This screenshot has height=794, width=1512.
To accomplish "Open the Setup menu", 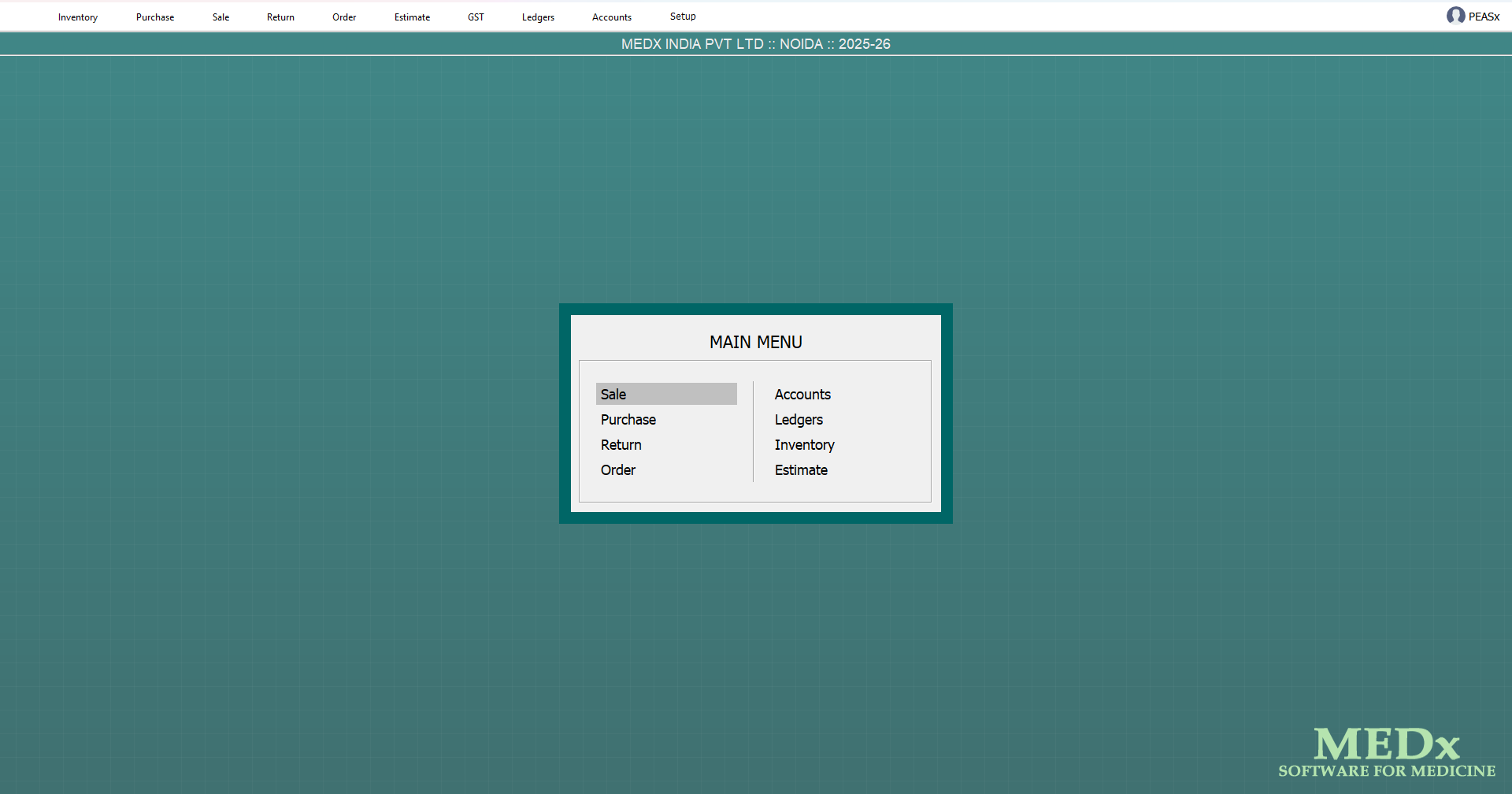I will tap(683, 17).
